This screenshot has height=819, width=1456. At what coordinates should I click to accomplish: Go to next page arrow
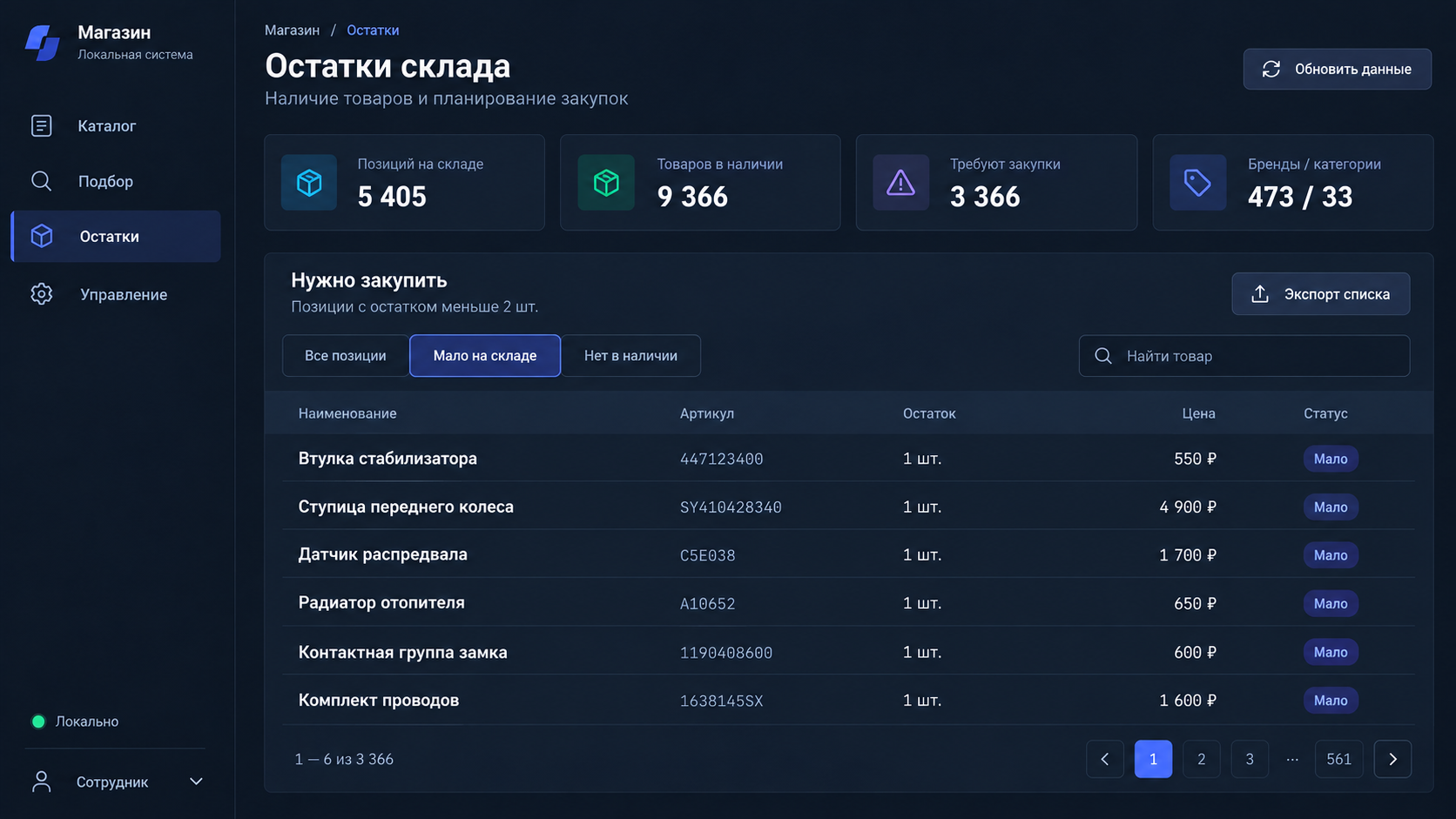coord(1392,759)
